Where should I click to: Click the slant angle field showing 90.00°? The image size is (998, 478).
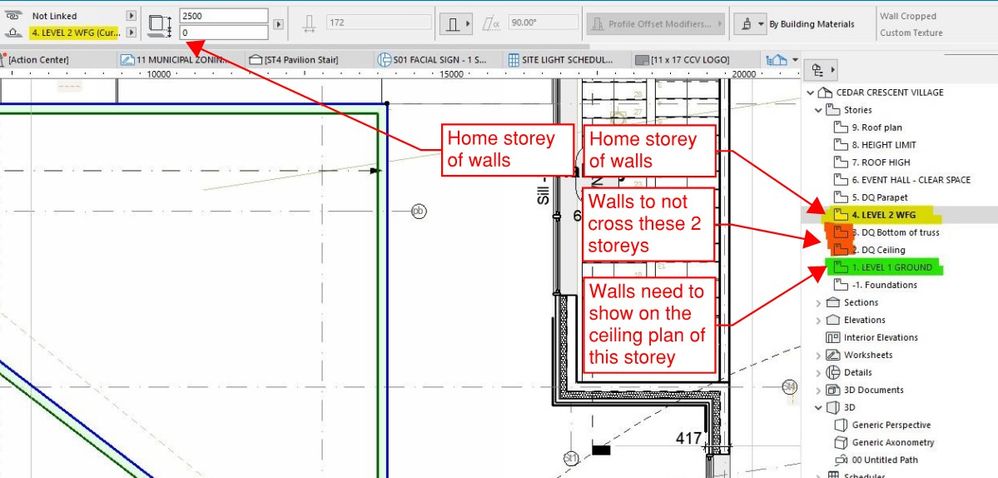(x=543, y=22)
